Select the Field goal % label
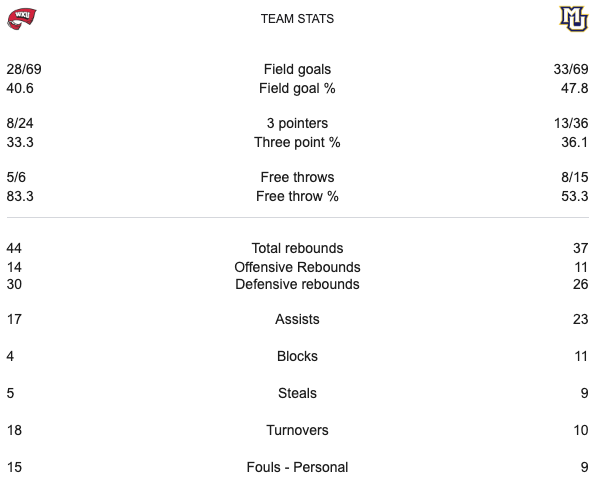The height and width of the screenshot is (489, 600). (x=297, y=88)
